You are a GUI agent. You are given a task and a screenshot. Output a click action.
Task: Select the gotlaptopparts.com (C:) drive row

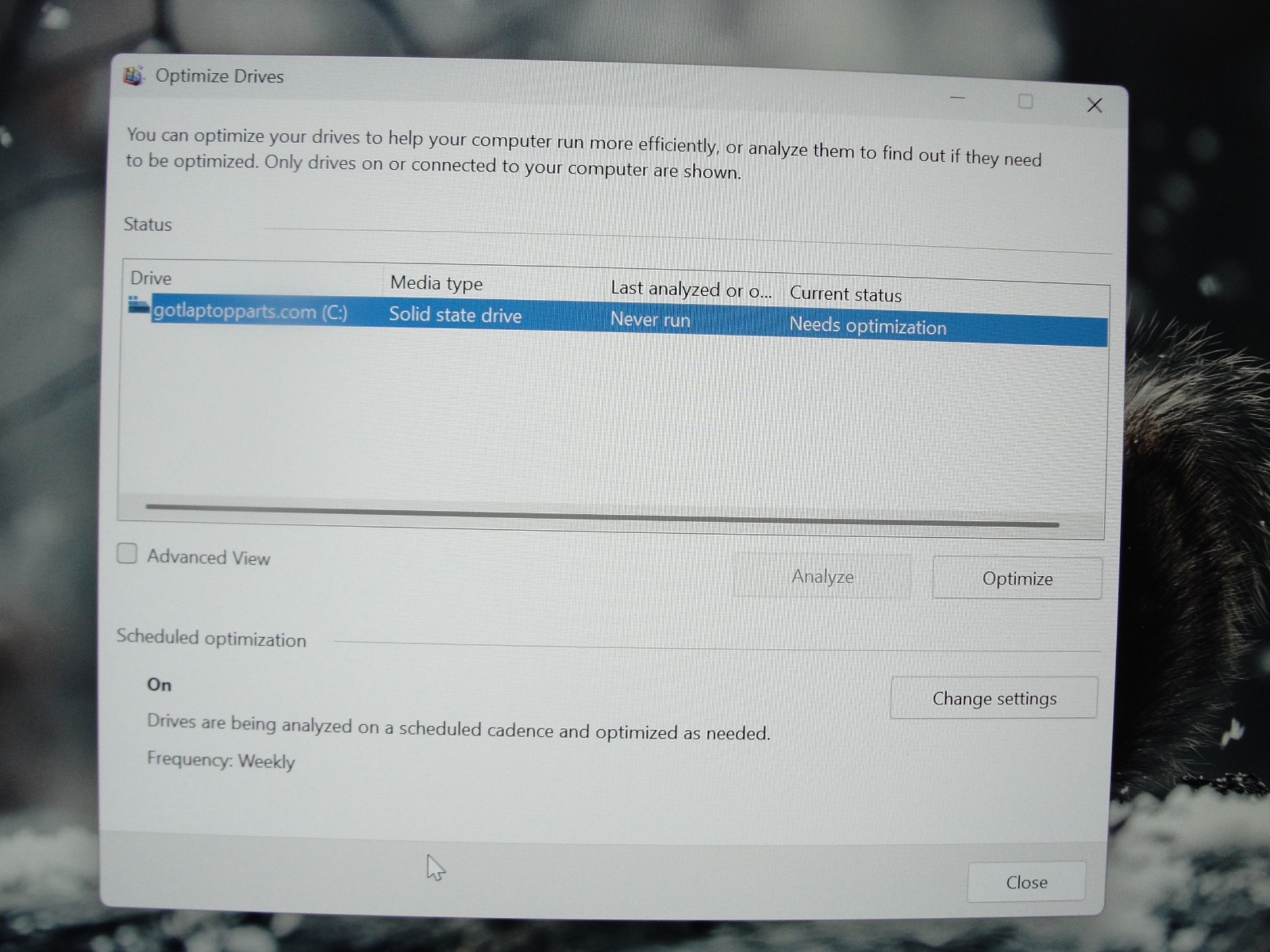click(x=618, y=320)
